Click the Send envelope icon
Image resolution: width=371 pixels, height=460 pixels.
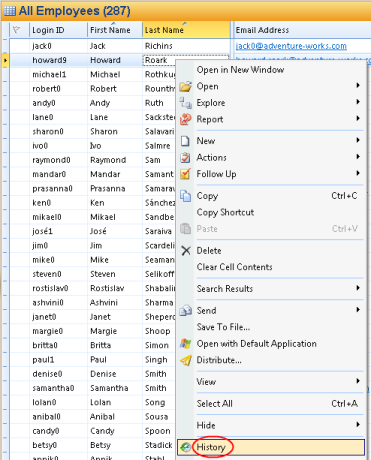click(186, 311)
